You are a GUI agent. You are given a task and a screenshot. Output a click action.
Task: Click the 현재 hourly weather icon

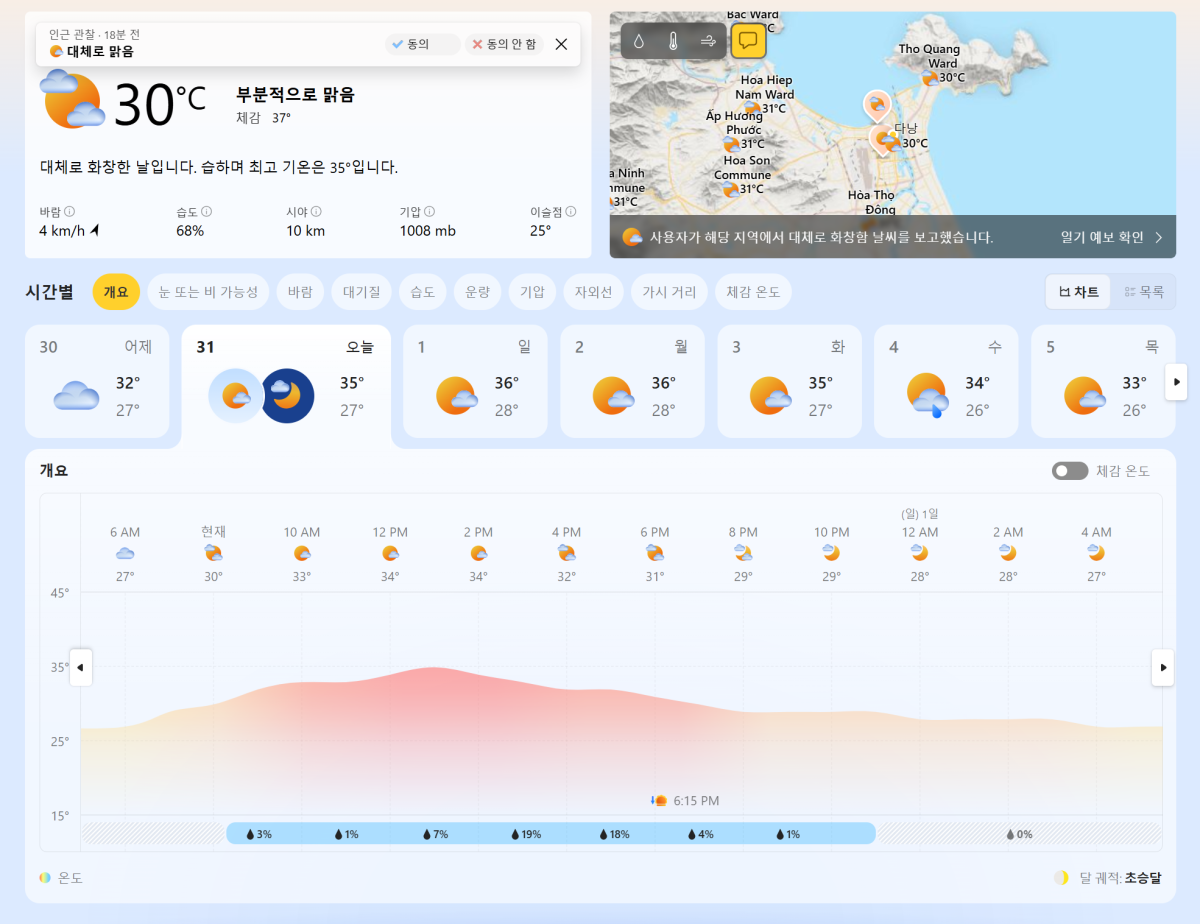213,553
